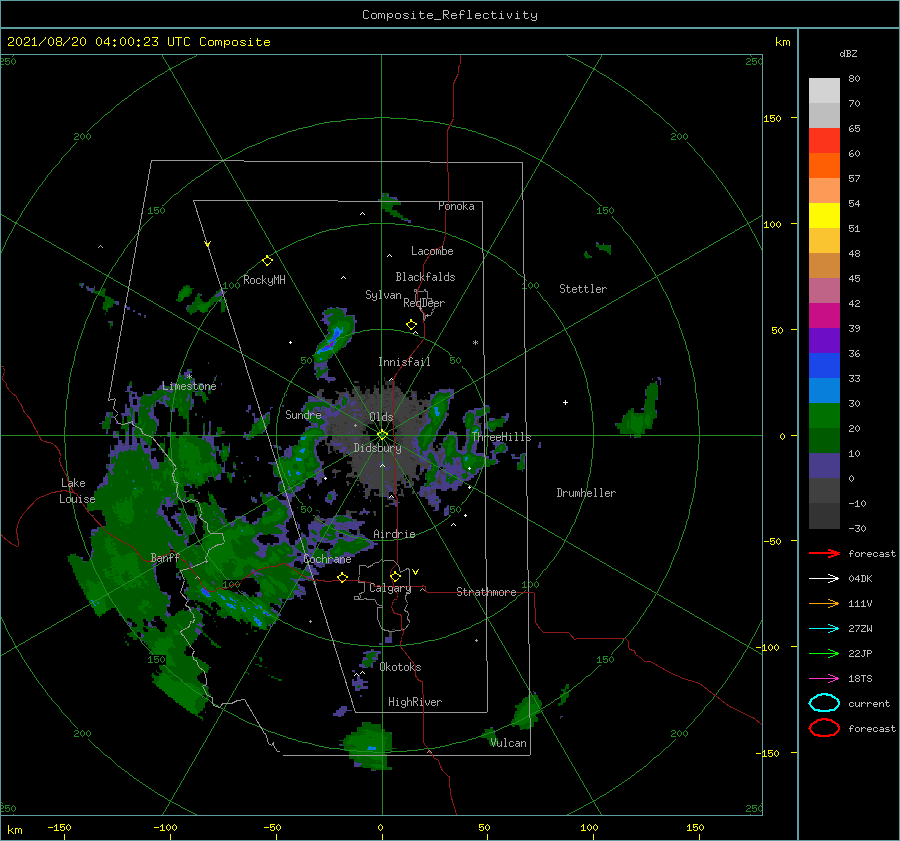Image resolution: width=900 pixels, height=841 pixels.
Task: Click the 04DK legend text
Action: click(860, 579)
